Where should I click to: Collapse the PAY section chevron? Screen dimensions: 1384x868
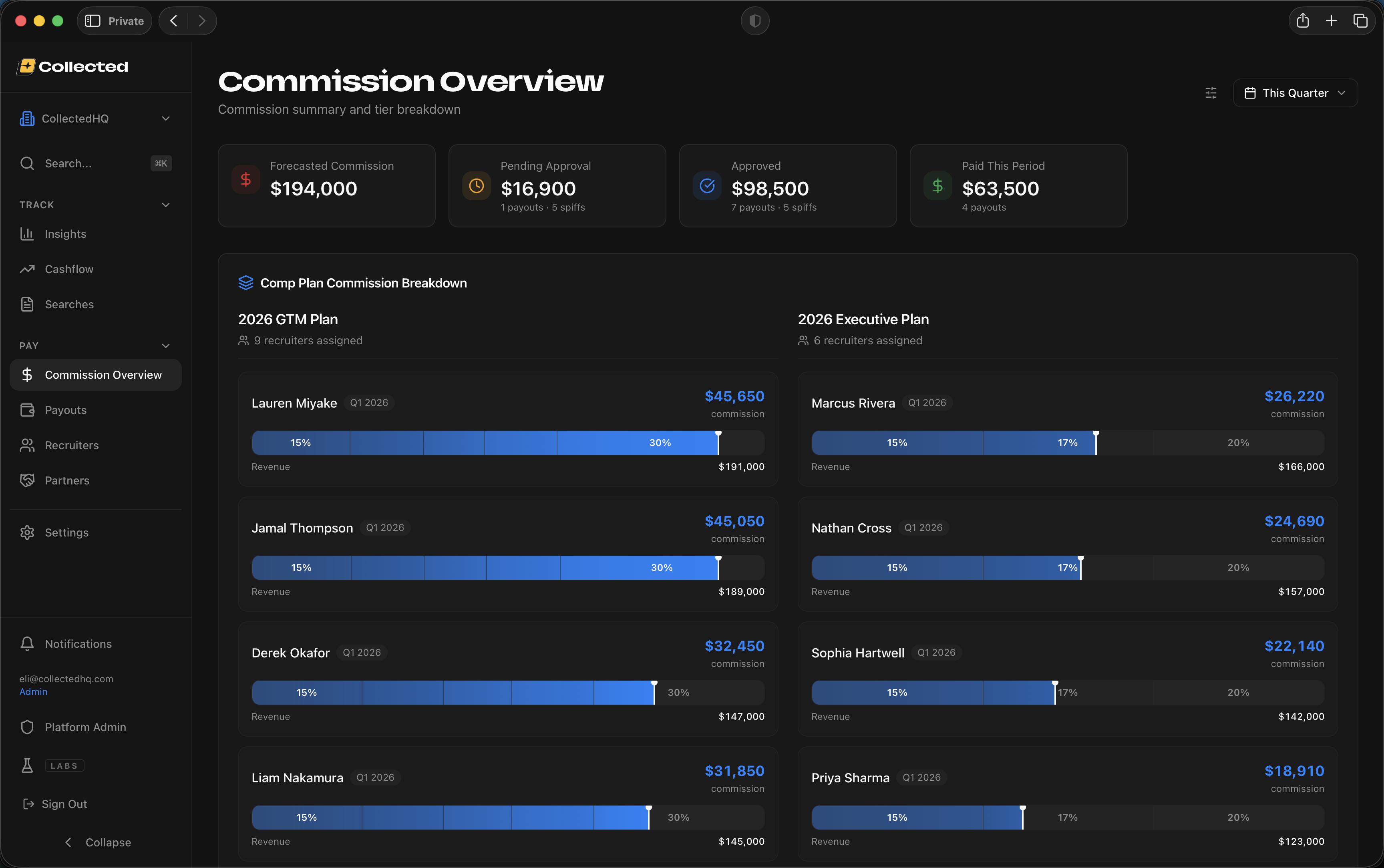165,346
